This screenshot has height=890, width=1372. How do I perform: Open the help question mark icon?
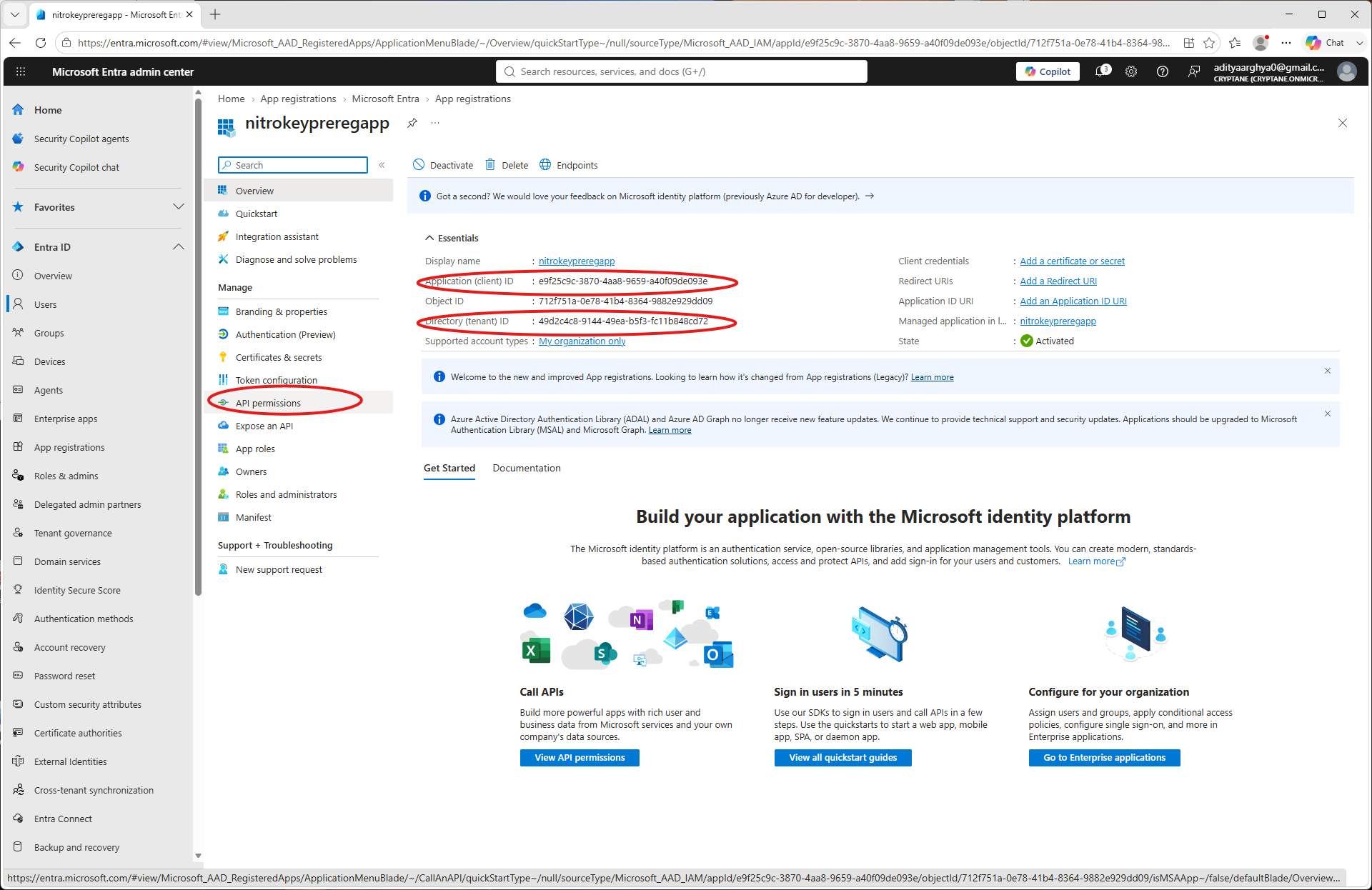click(1163, 71)
